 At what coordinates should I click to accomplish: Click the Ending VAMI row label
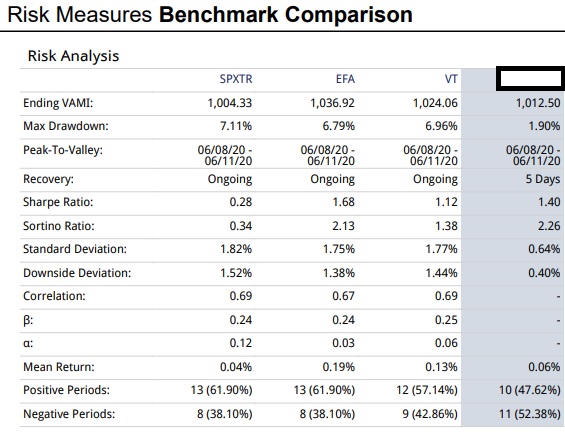[x=58, y=103]
